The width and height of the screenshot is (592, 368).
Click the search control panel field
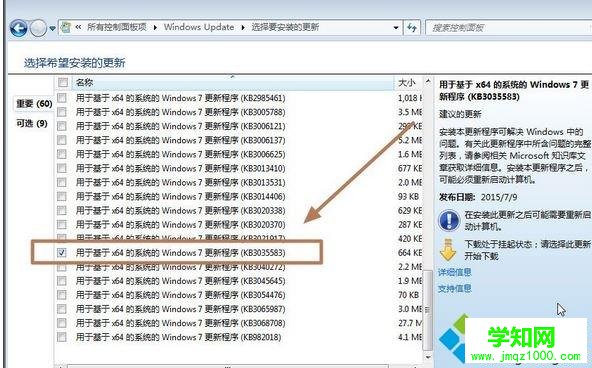[x=508, y=28]
